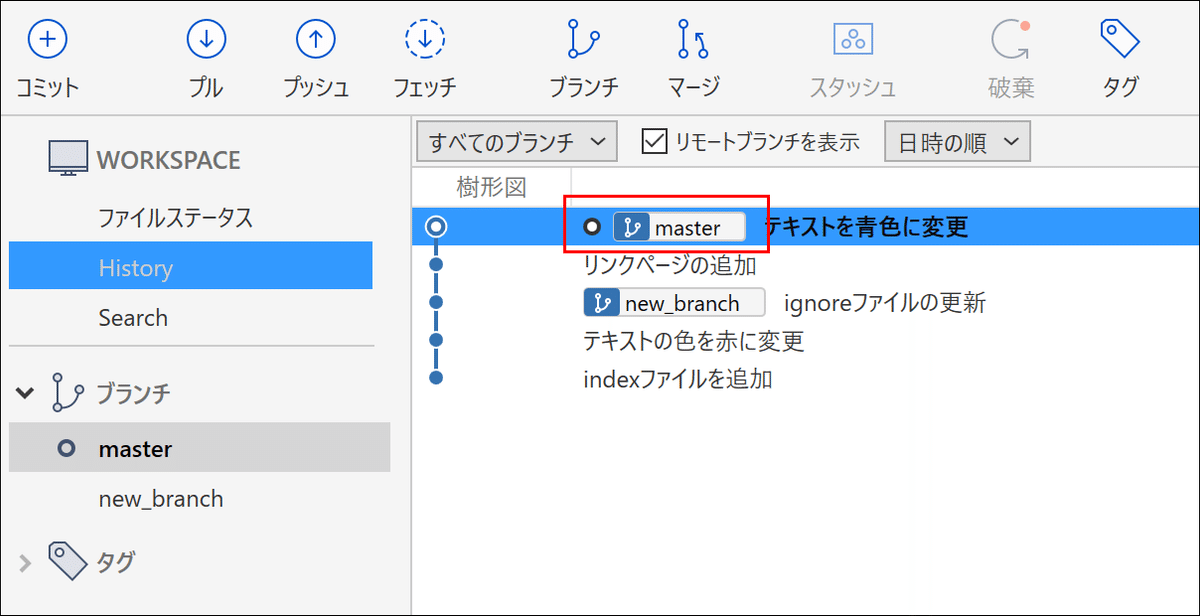Click the new_branch label in the commit list
The image size is (1200, 616).
(674, 303)
